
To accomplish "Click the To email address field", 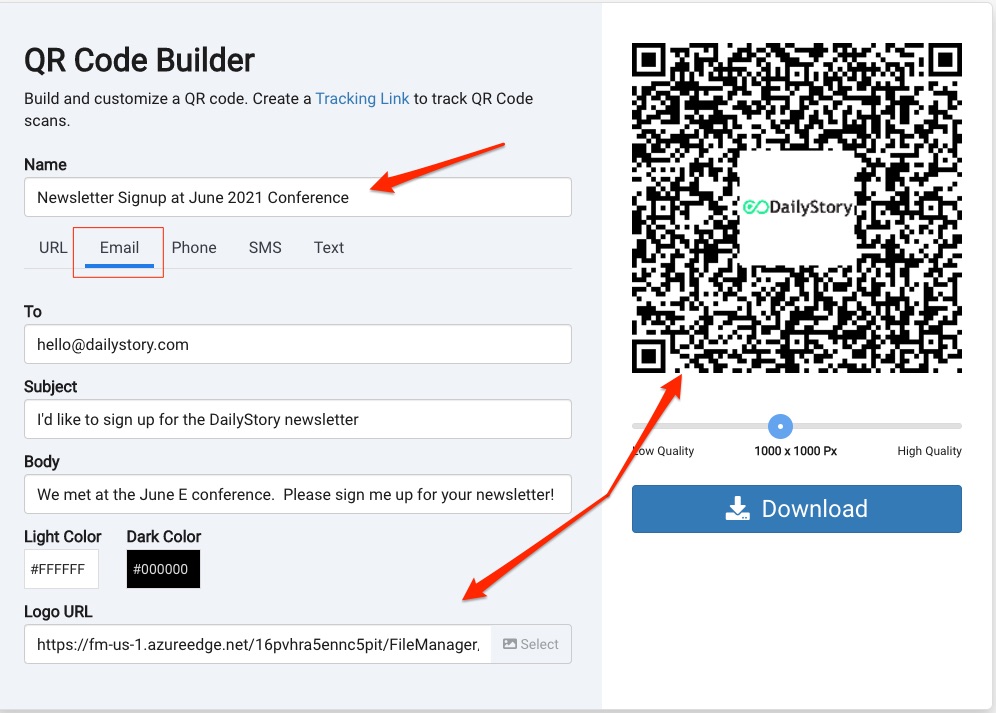I will 297,344.
